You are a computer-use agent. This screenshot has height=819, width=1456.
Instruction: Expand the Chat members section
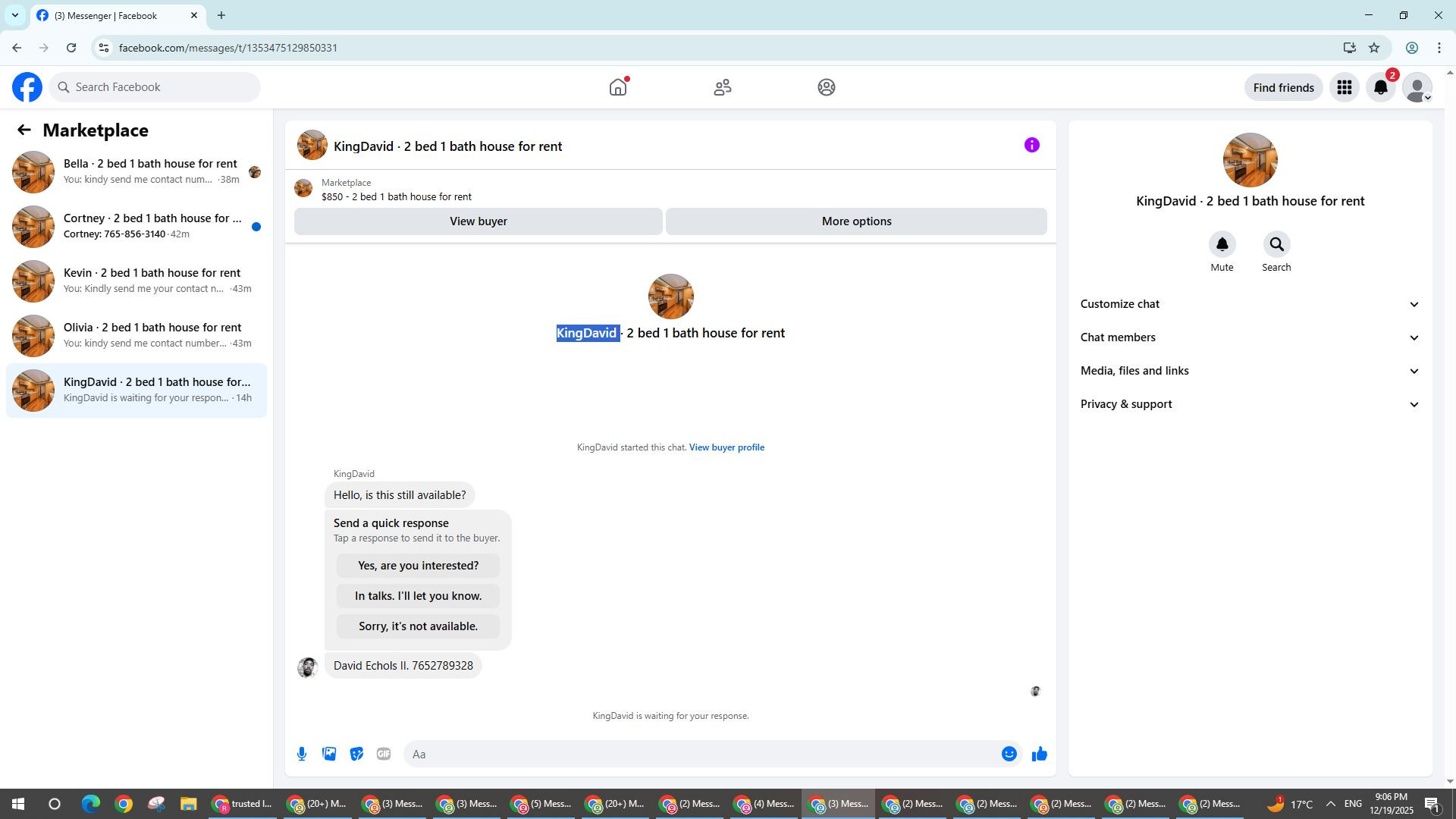[x=1249, y=337]
